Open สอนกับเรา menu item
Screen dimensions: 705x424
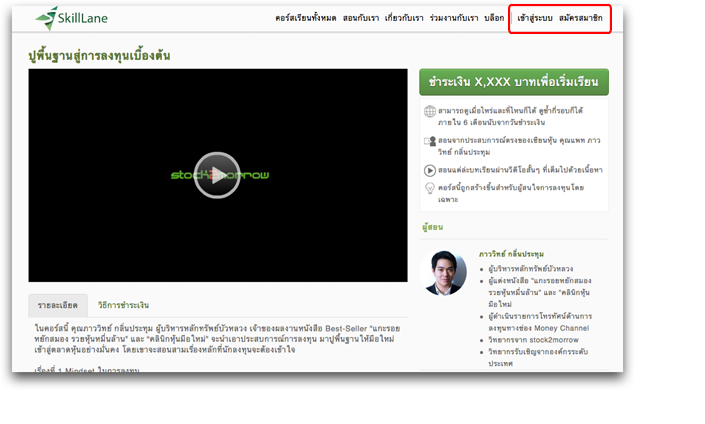pyautogui.click(x=361, y=18)
